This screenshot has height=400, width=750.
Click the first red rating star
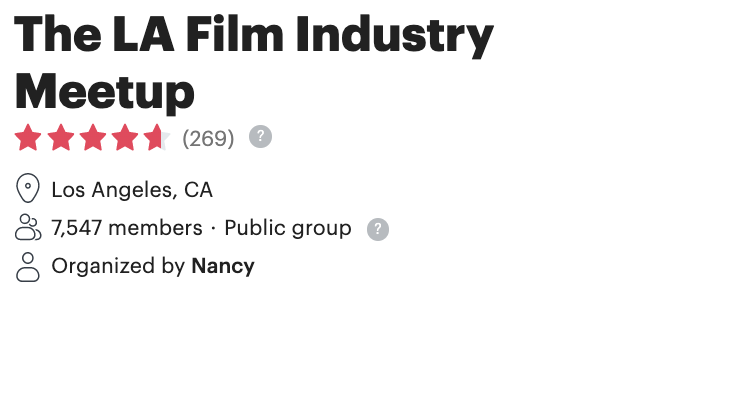[x=28, y=138]
